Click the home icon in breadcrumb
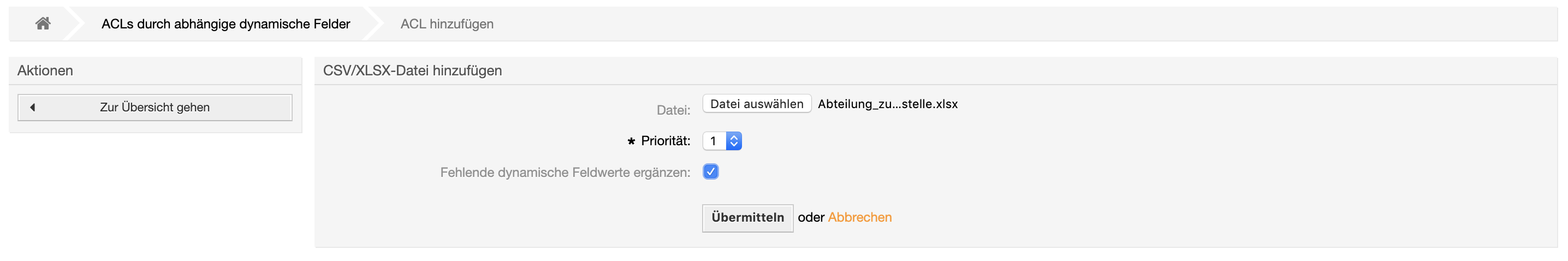This screenshot has height=261, width=1568. [43, 23]
